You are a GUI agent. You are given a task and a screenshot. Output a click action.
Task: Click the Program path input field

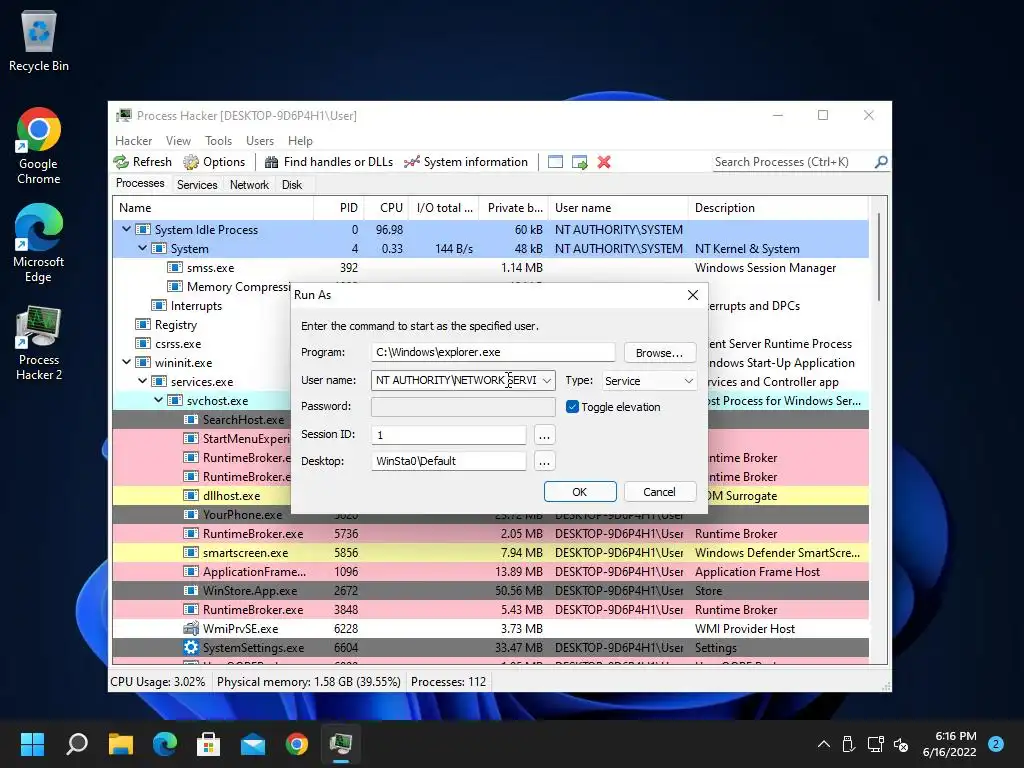[493, 352]
